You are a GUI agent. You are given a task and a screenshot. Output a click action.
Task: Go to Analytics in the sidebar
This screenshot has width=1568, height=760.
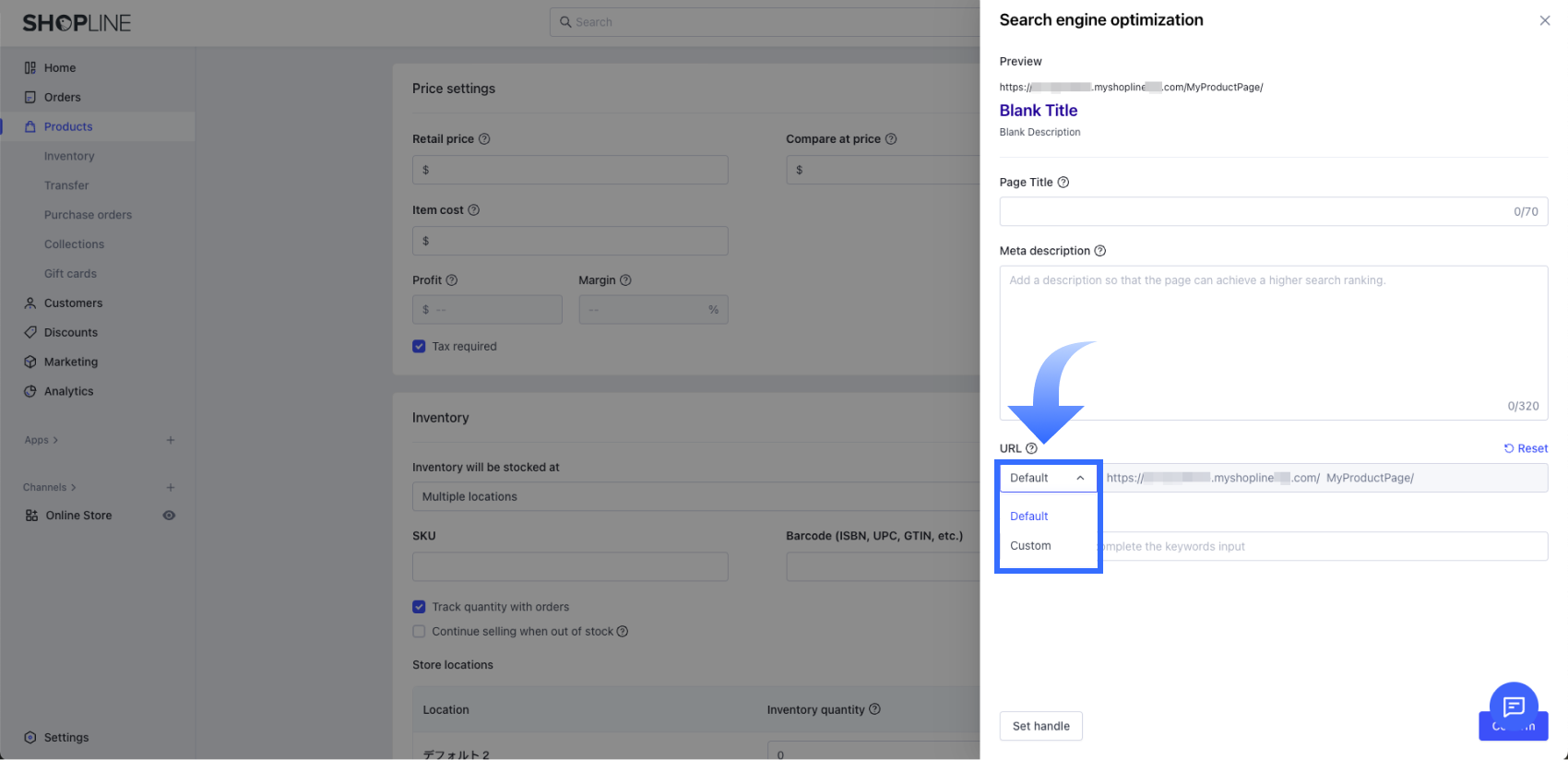[68, 391]
